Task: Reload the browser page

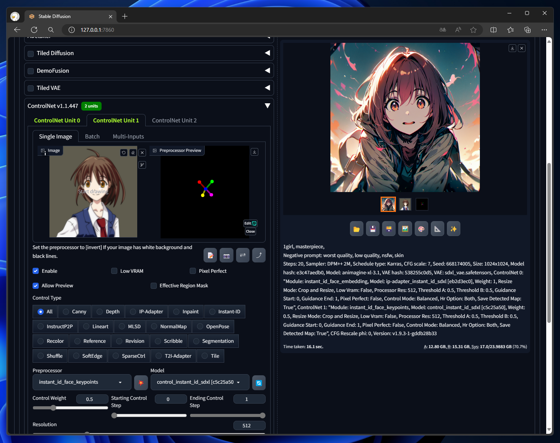Action: click(34, 30)
